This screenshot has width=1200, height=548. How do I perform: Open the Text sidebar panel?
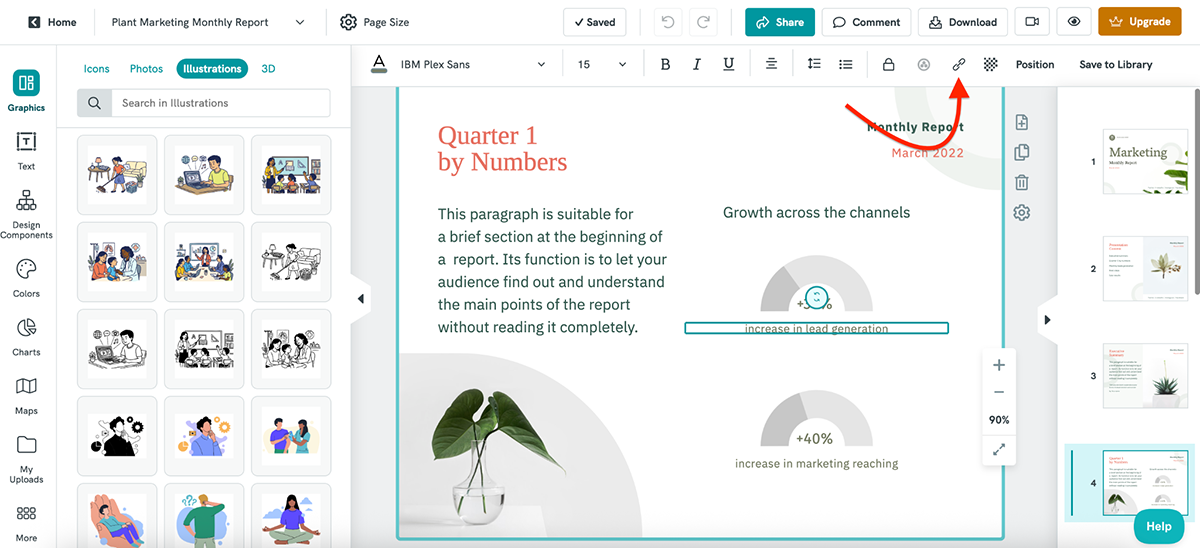coord(26,151)
